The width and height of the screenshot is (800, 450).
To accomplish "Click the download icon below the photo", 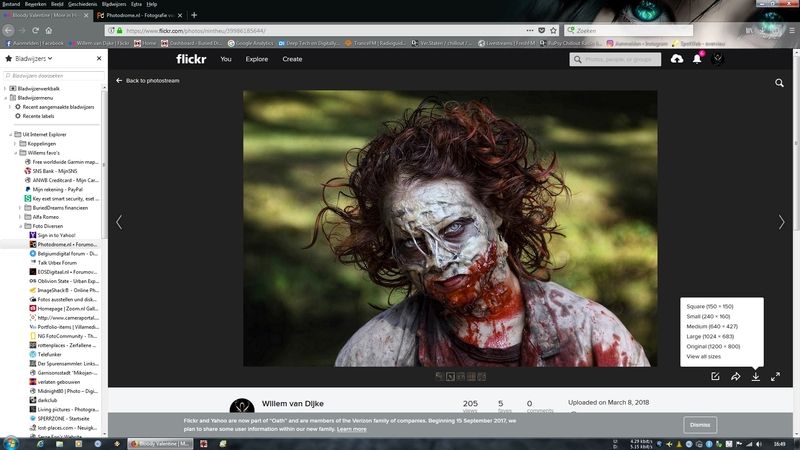I will [756, 377].
